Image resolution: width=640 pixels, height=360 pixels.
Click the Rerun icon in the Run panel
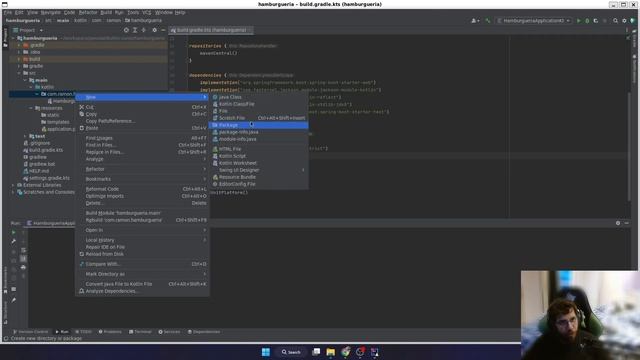point(13,232)
